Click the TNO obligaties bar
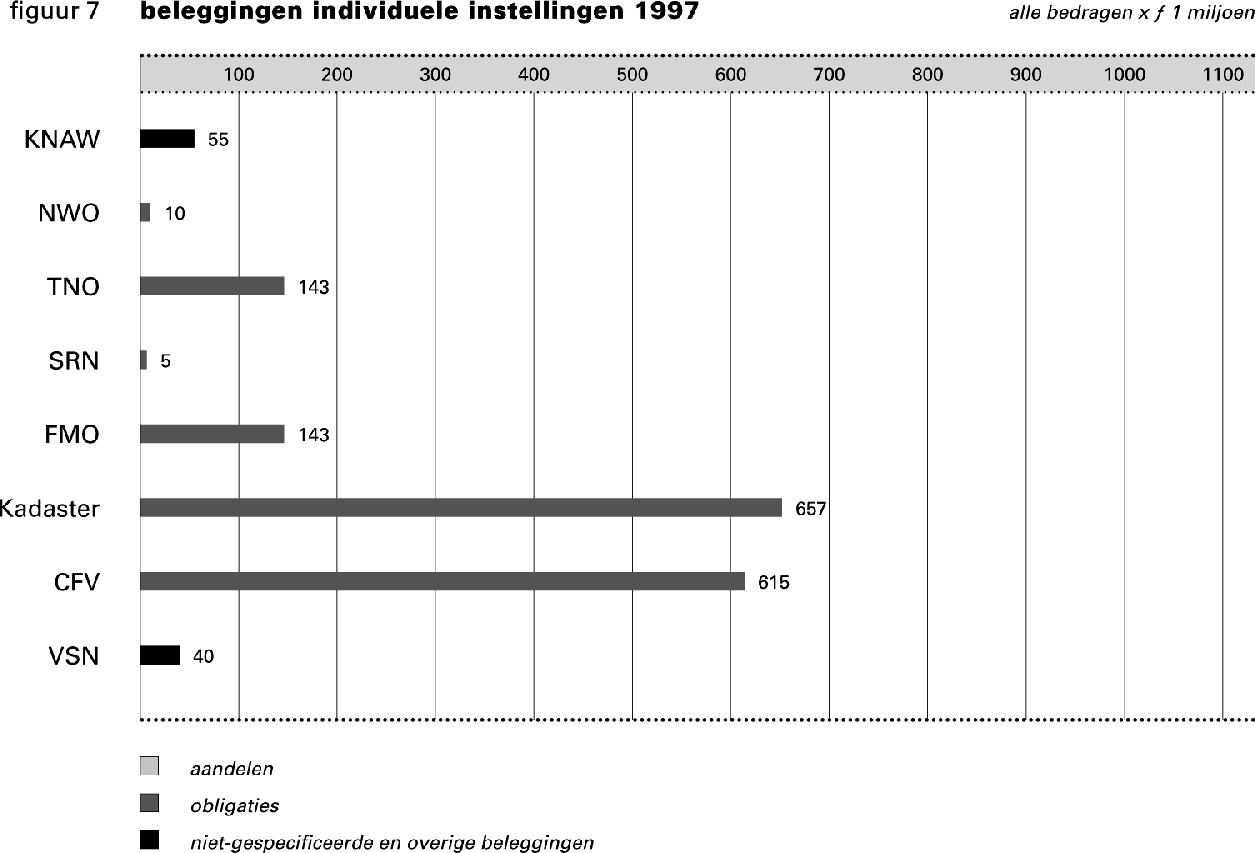This screenshot has height=853, width=1255. click(x=210, y=287)
